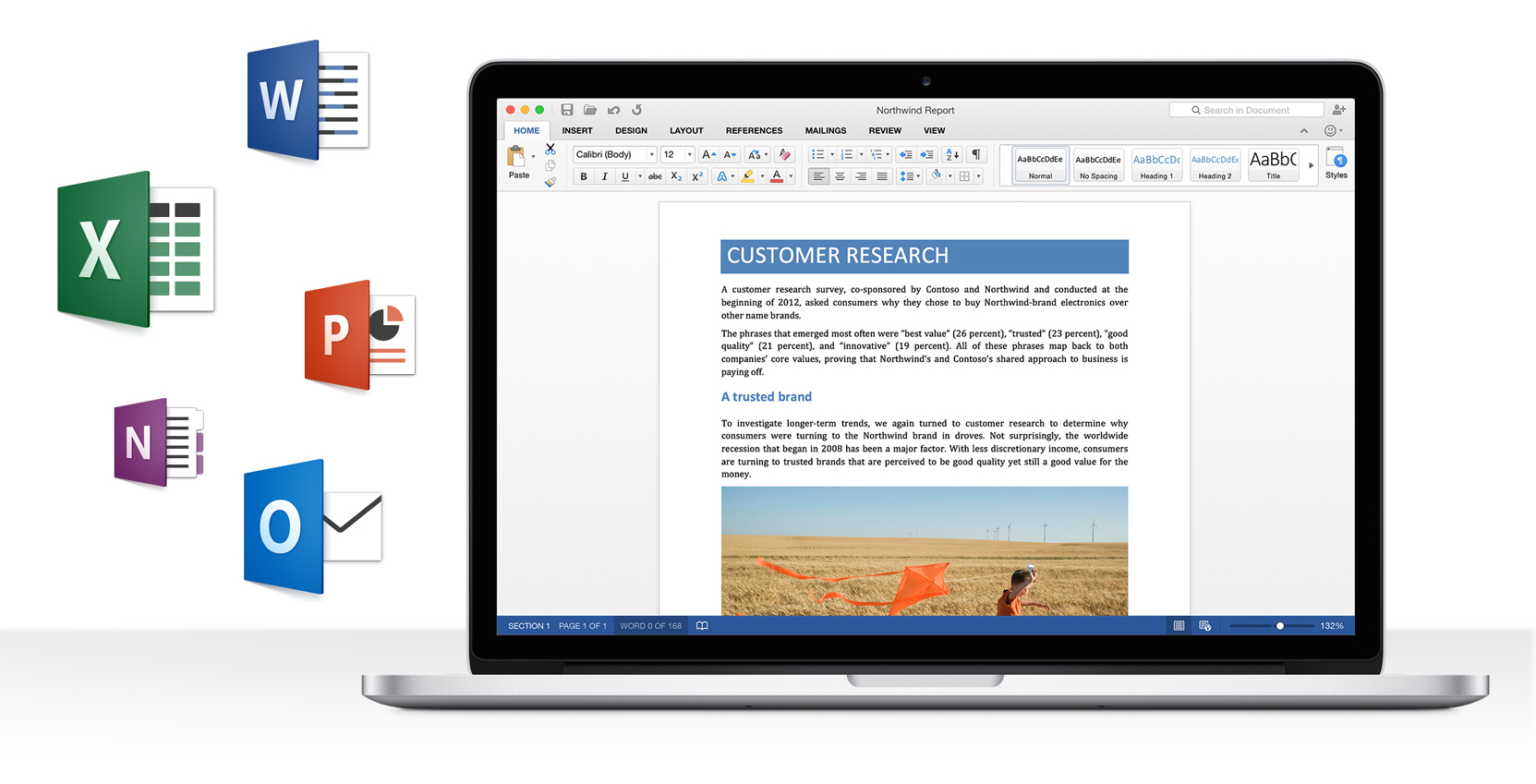Expand the styles gallery arrow
The height and width of the screenshot is (784, 1536).
[1311, 165]
